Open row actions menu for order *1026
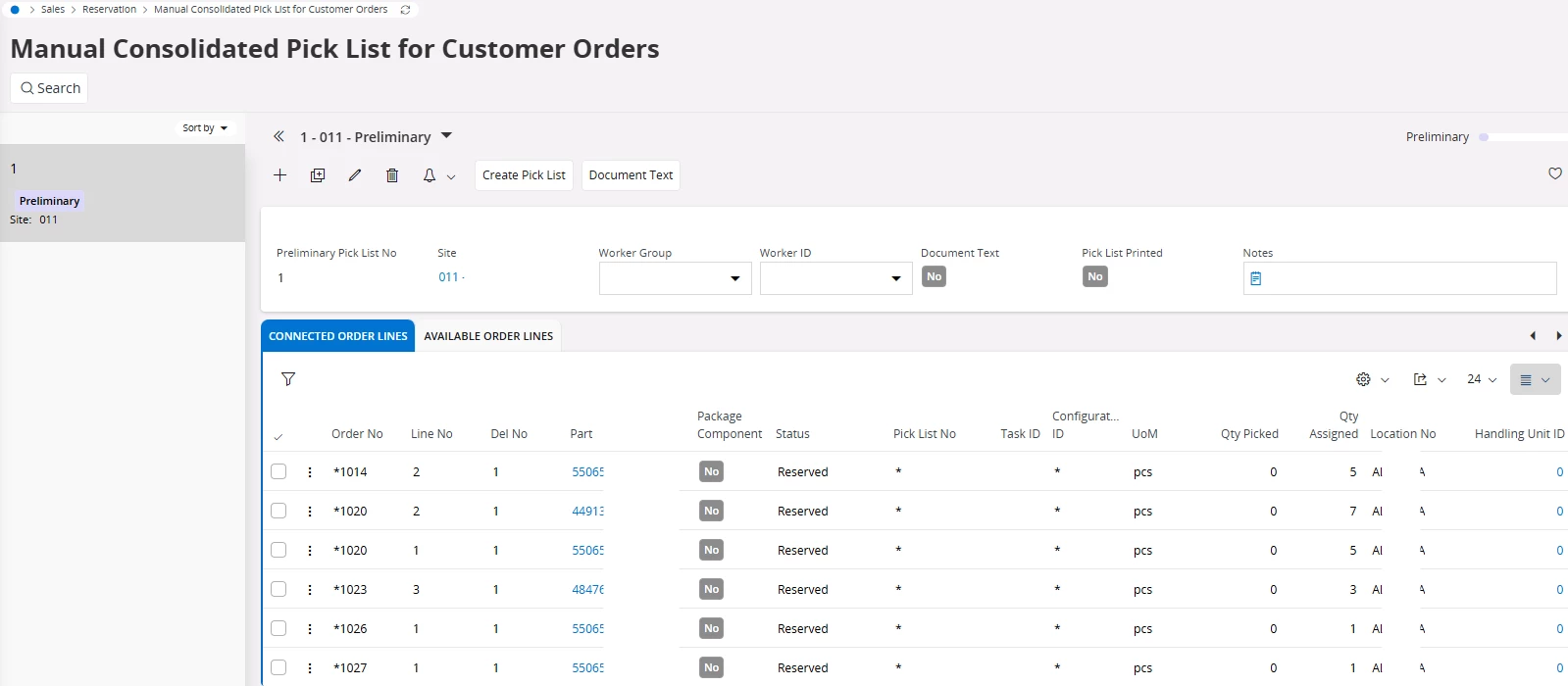The image size is (1568, 686). coord(310,629)
